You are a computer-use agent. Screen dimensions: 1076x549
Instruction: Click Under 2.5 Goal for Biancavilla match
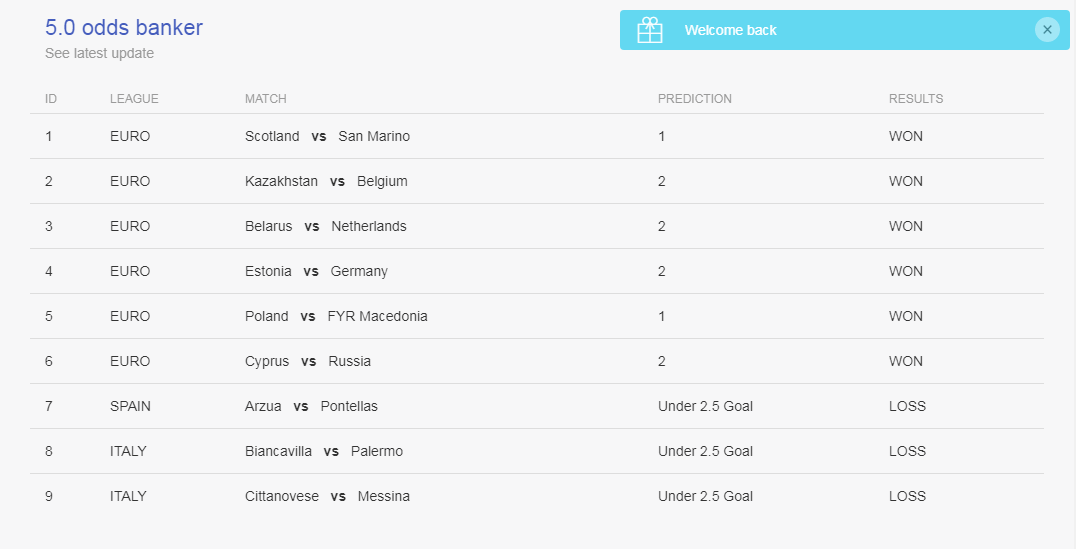[x=705, y=451]
